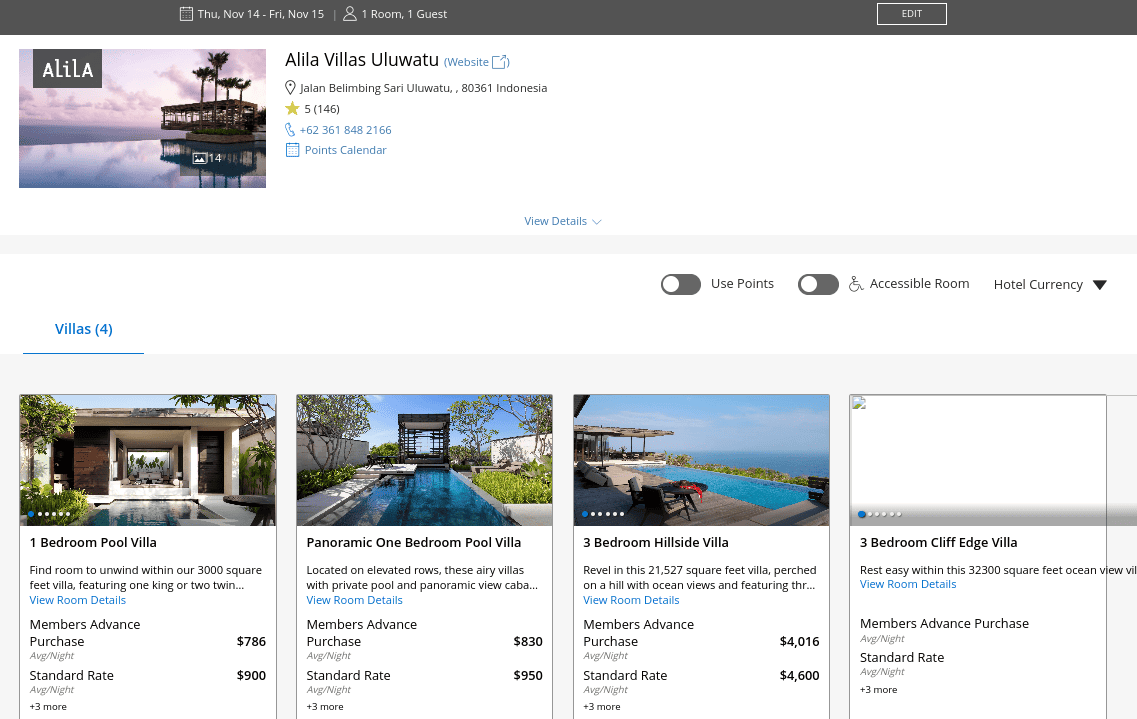The width and height of the screenshot is (1137, 719).
Task: Select the $4,016 Members Advance Purchase rate
Action: click(799, 641)
